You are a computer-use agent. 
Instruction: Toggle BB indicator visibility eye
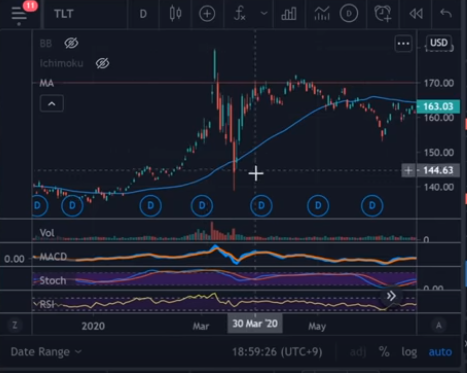71,43
